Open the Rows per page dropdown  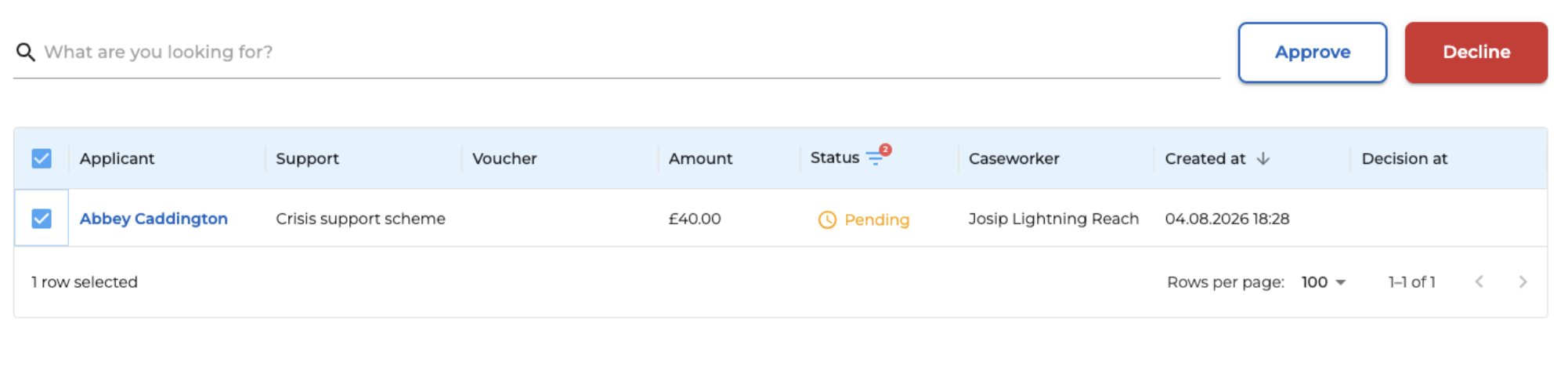coord(1323,282)
